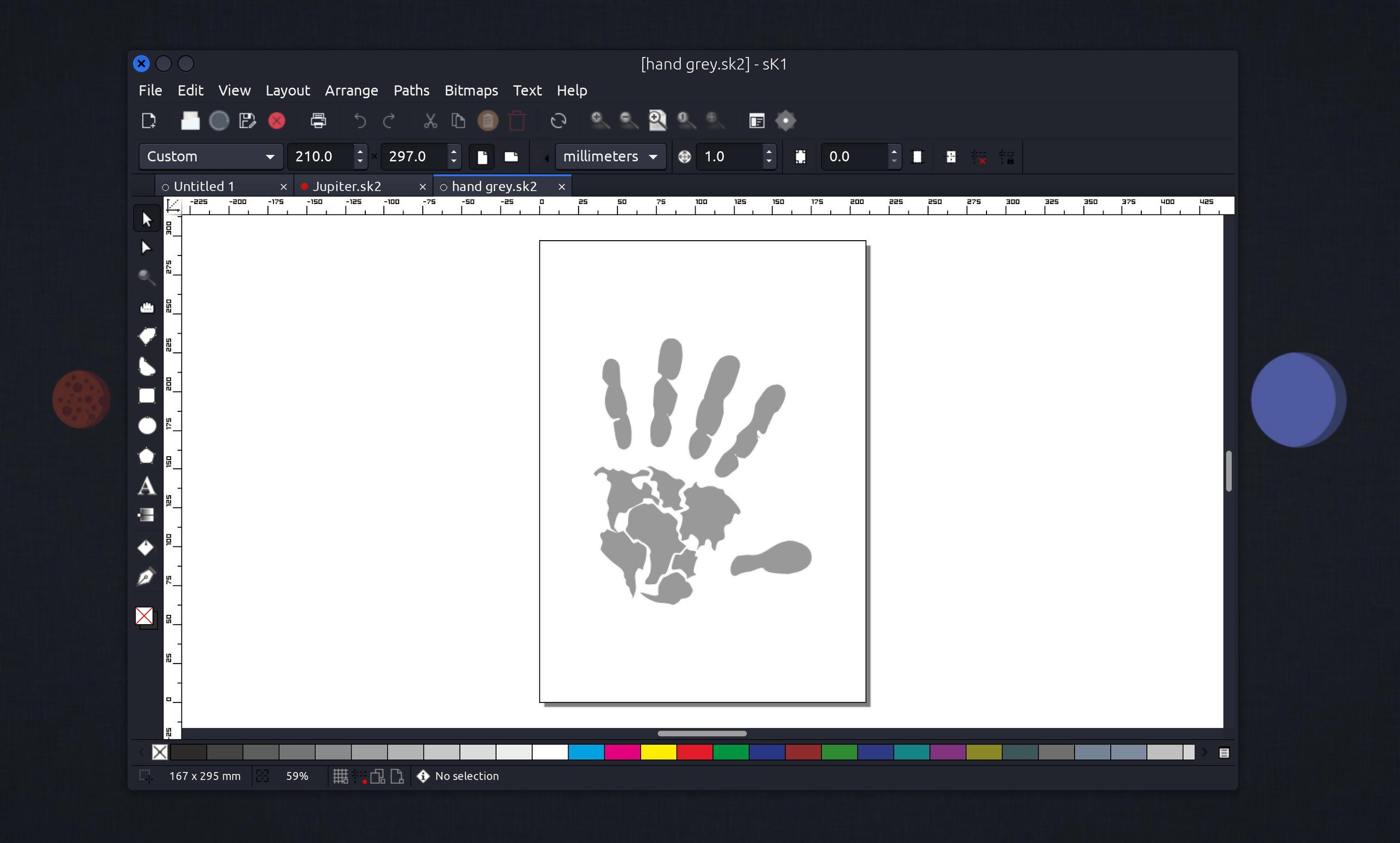Choose the Rectangle tool
Viewport: 1400px width, 843px height.
pyautogui.click(x=147, y=396)
